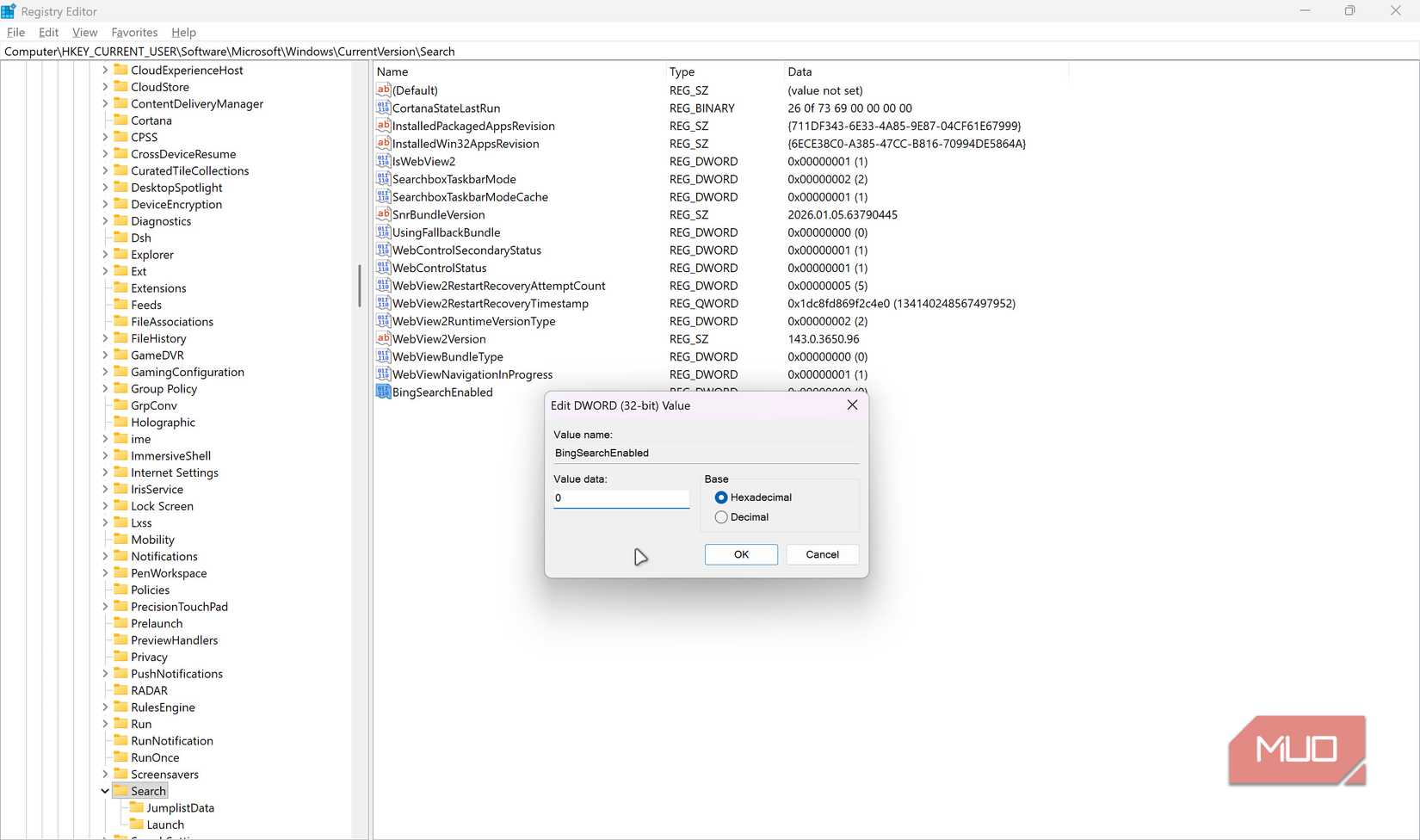
Task: Click the InstalledWin32AppsRevision string icon
Action: [384, 143]
